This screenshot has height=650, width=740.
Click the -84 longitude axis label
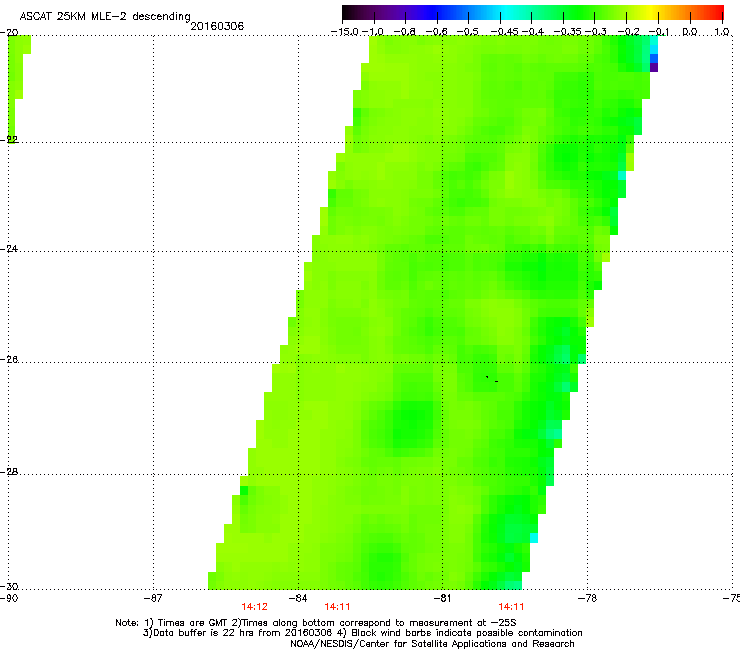pyautogui.click(x=298, y=599)
